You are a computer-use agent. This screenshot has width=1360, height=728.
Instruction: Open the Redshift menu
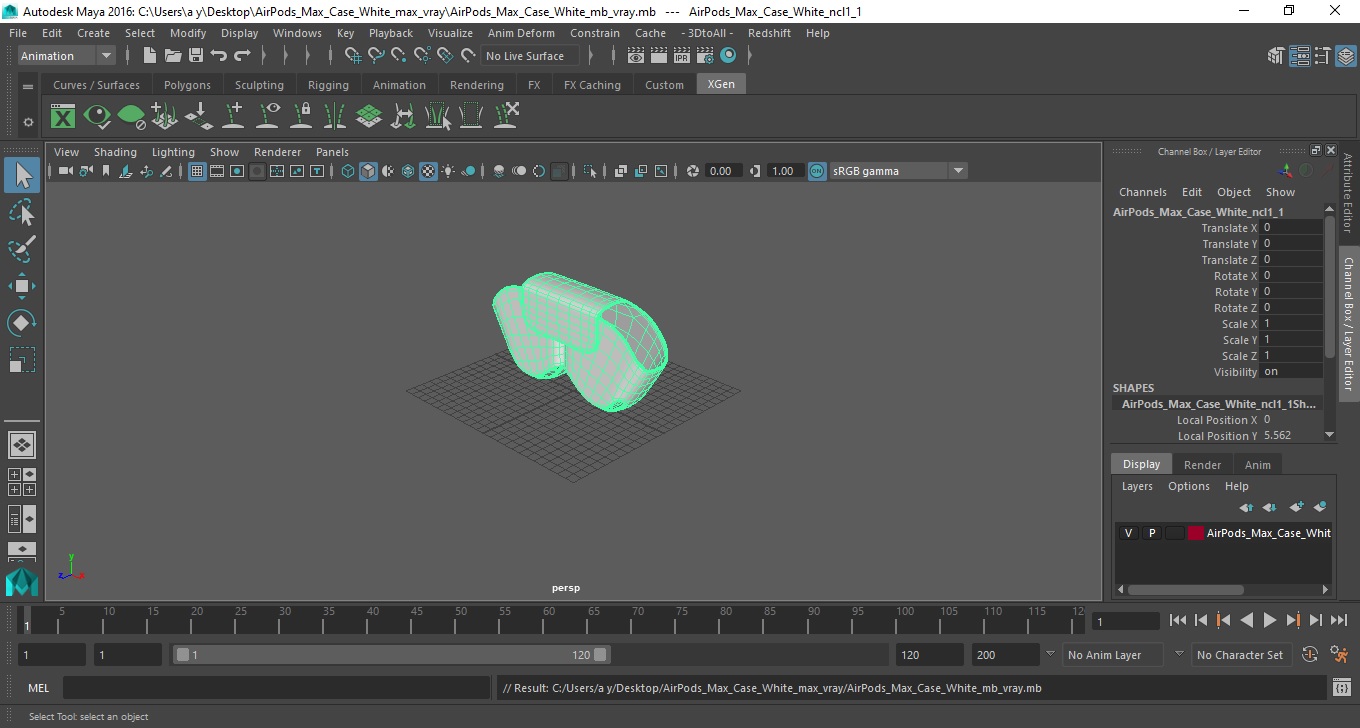[x=769, y=33]
